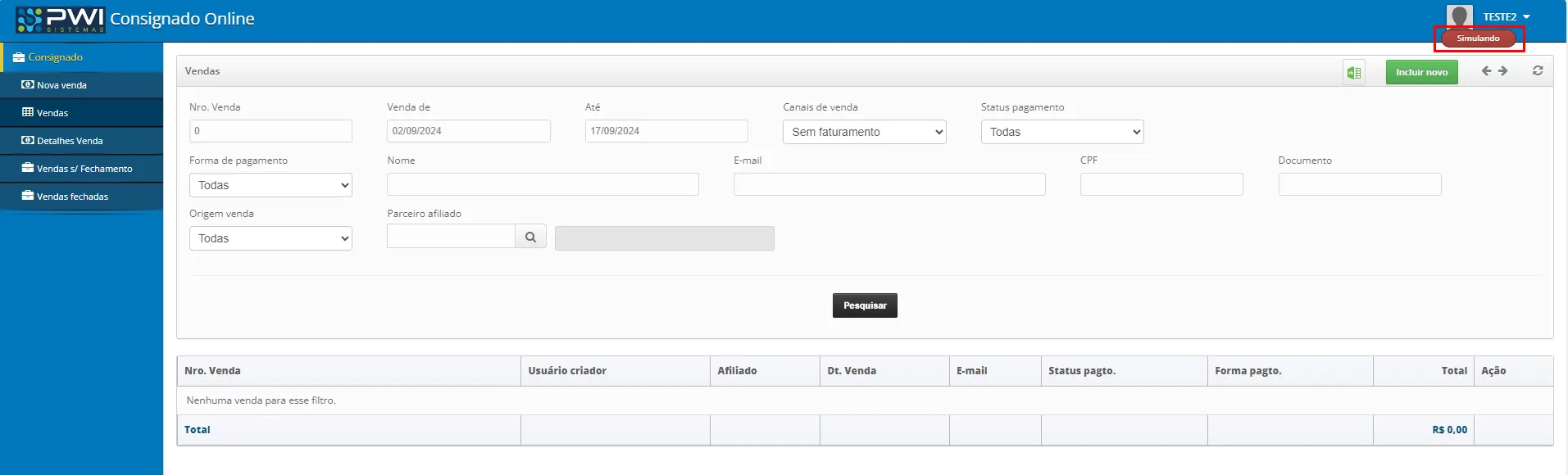The height and width of the screenshot is (475, 1568).
Task: Click the green Incluir novo button
Action: click(x=1421, y=72)
